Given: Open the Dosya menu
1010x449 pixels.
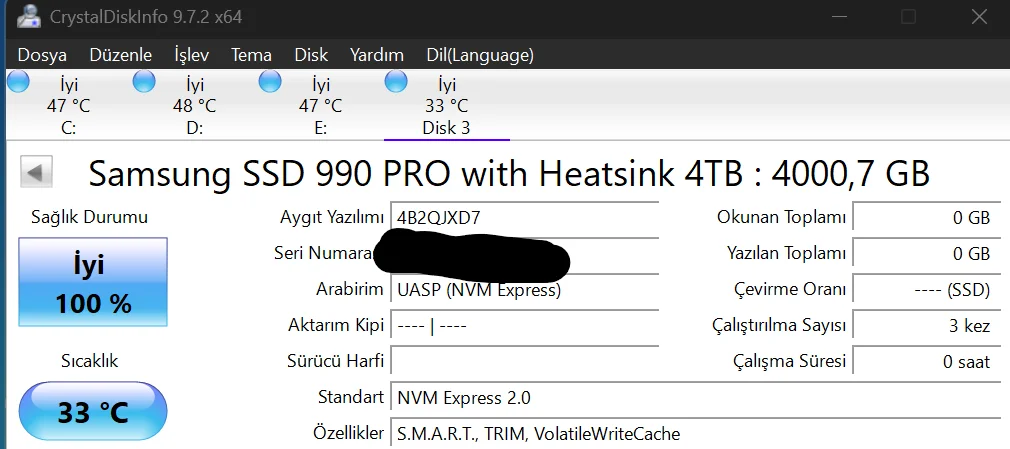Looking at the screenshot, I should click(x=42, y=55).
